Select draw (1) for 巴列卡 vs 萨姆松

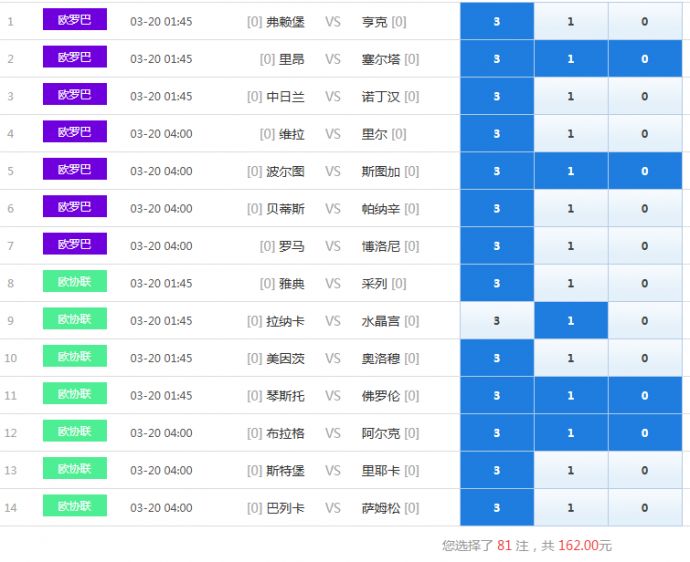click(x=571, y=508)
